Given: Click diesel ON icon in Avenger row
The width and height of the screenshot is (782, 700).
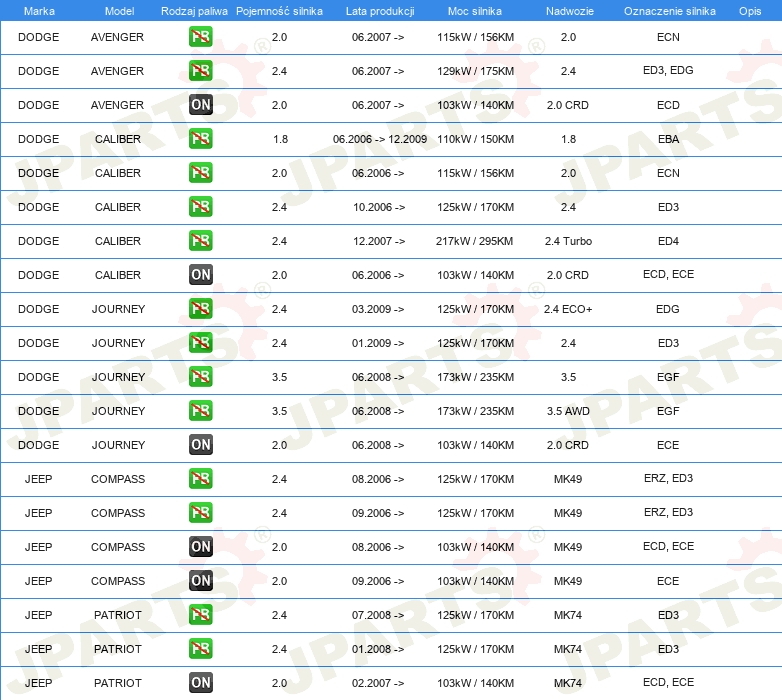Looking at the screenshot, I should click(x=200, y=105).
